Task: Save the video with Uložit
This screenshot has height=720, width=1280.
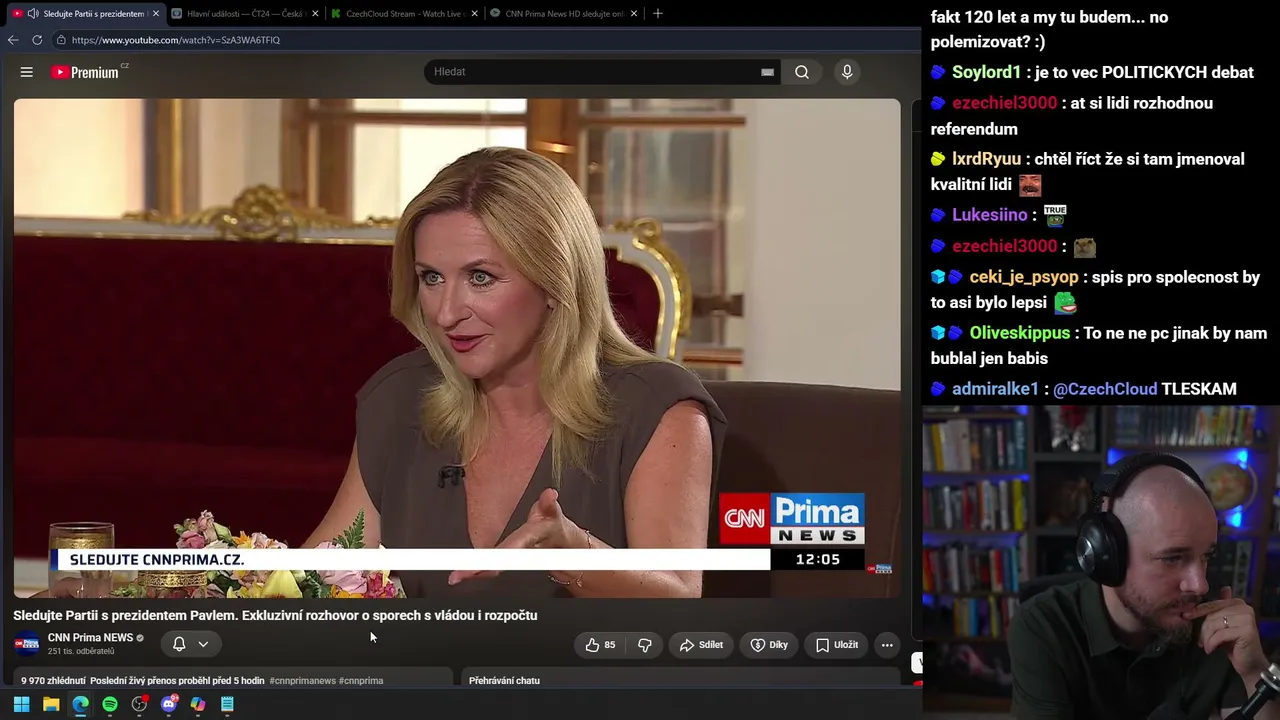Action: coord(837,645)
